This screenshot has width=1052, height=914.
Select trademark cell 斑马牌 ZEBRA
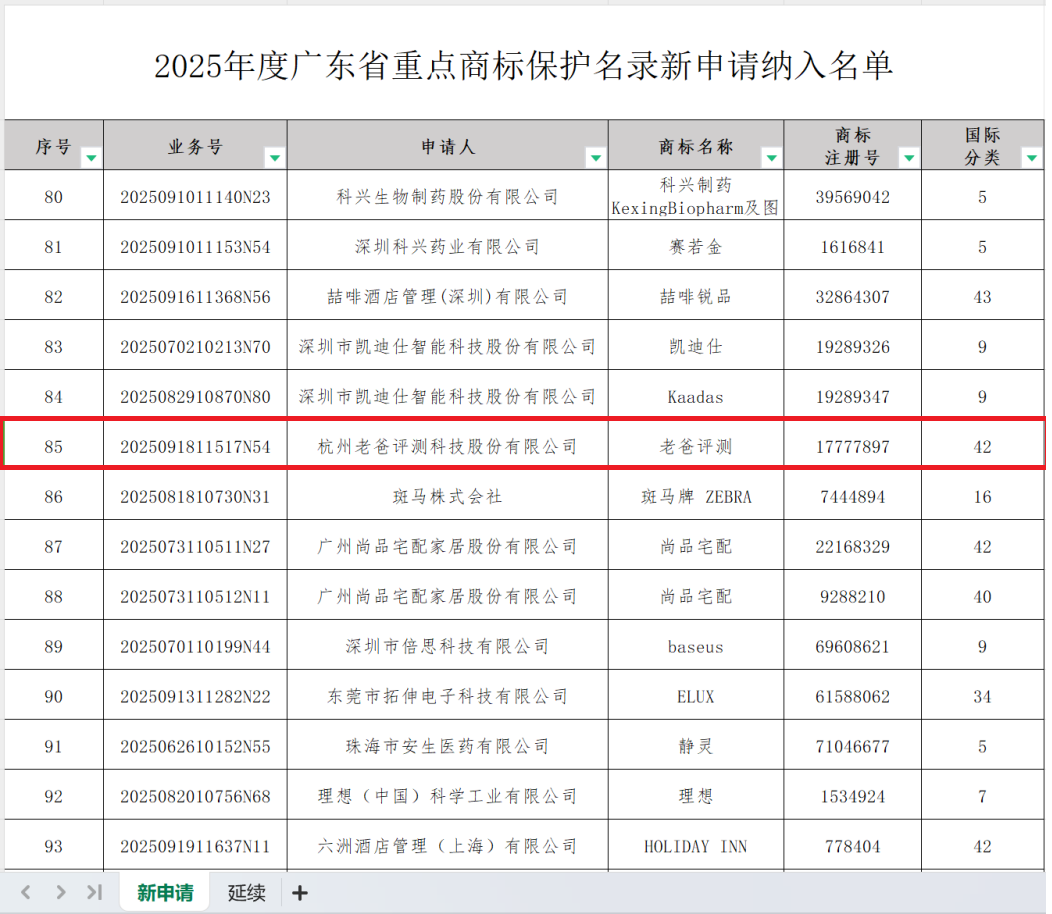(696, 495)
